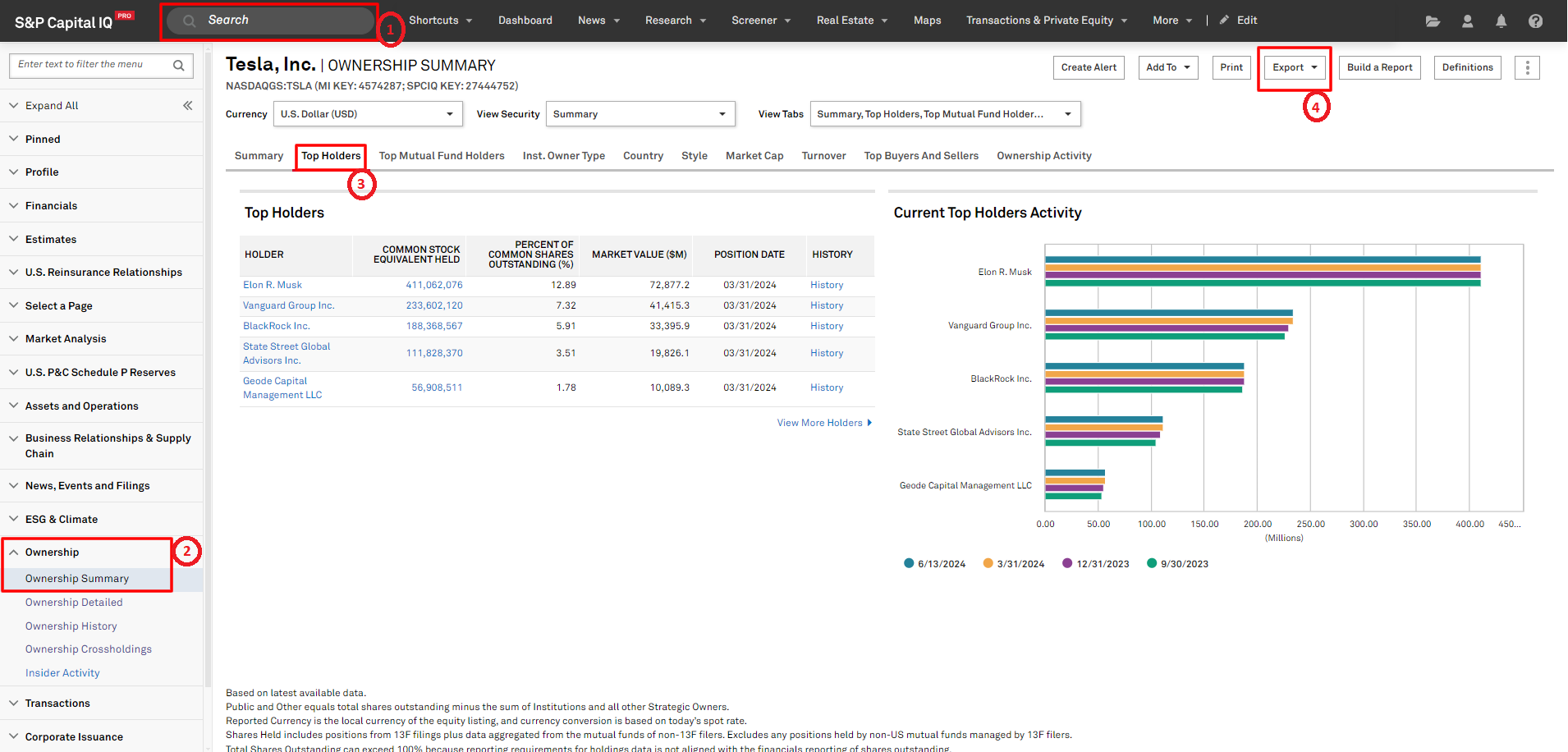Open the News menu

click(598, 21)
